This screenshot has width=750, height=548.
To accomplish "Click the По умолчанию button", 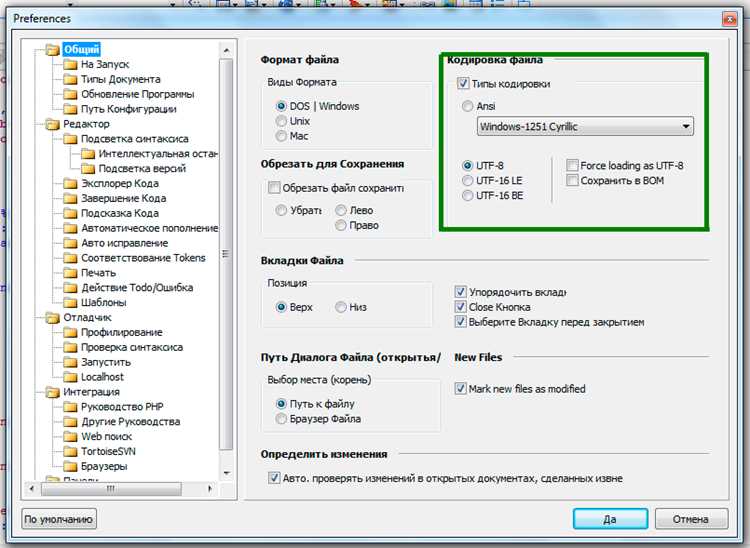I will pyautogui.click(x=59, y=519).
